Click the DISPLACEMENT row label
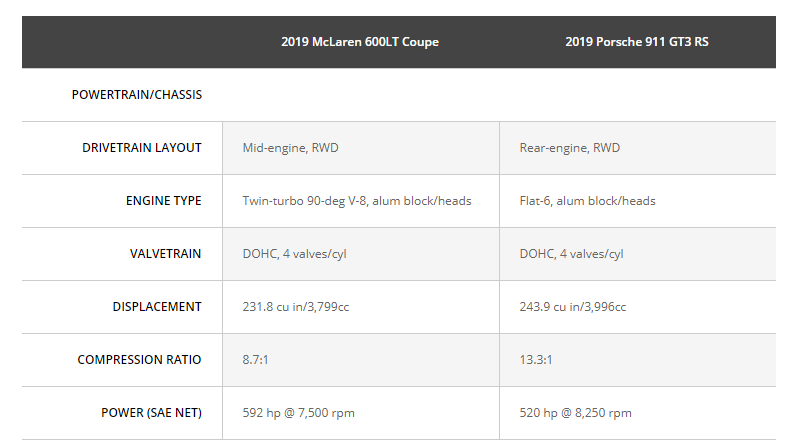The width and height of the screenshot is (791, 446). [157, 307]
